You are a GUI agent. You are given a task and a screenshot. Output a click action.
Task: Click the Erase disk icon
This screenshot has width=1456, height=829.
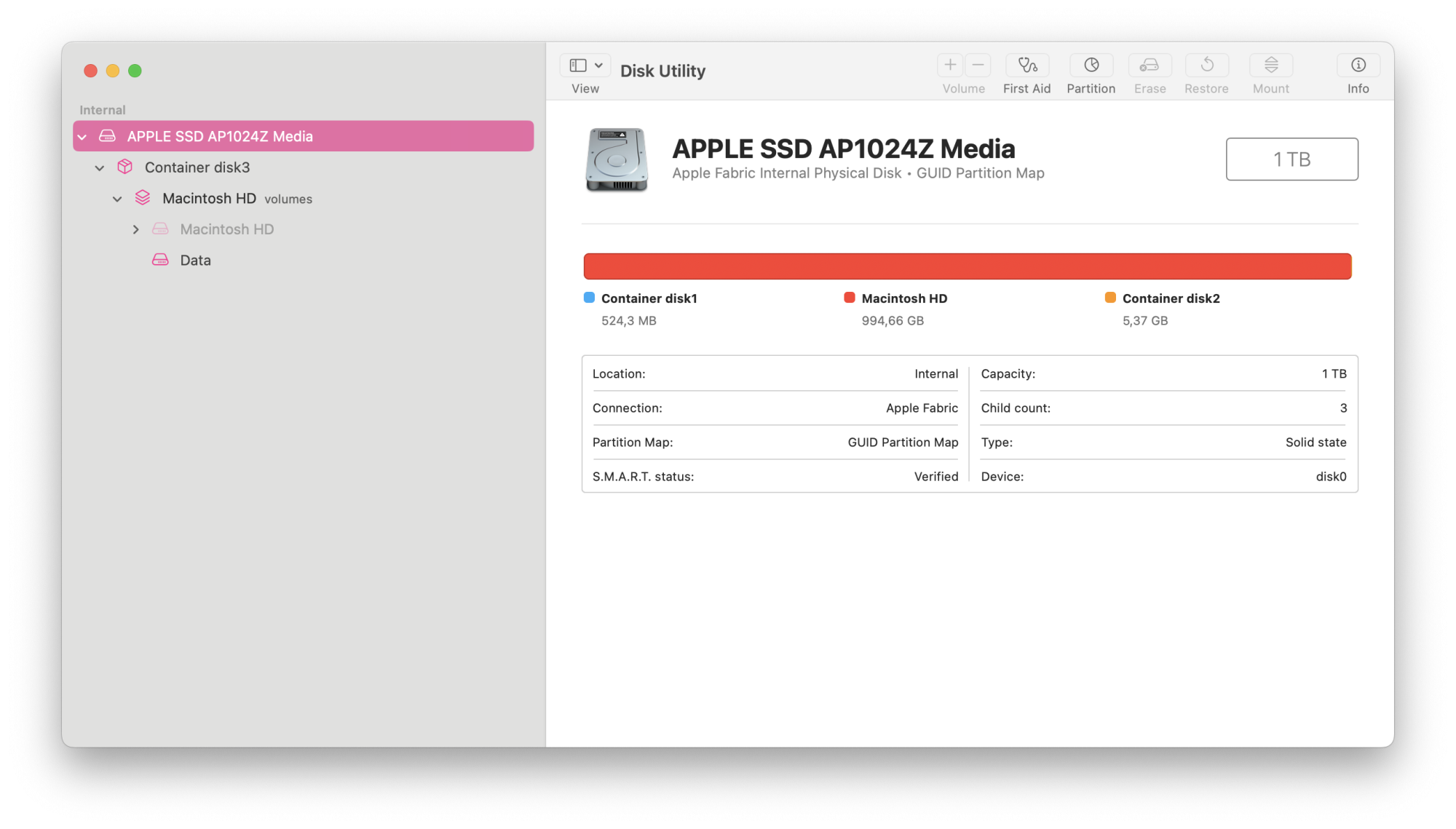(x=1149, y=66)
